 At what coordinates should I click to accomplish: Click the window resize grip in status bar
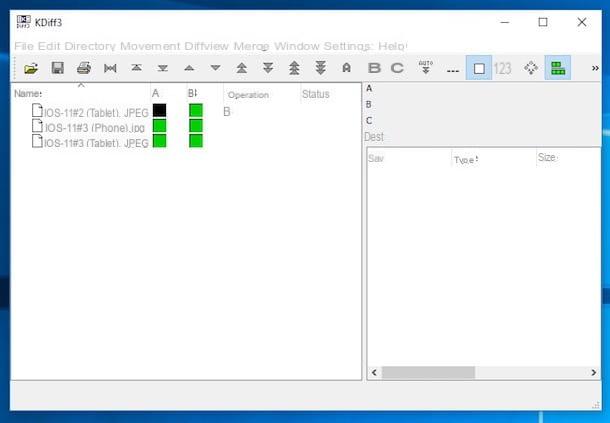[596, 405]
